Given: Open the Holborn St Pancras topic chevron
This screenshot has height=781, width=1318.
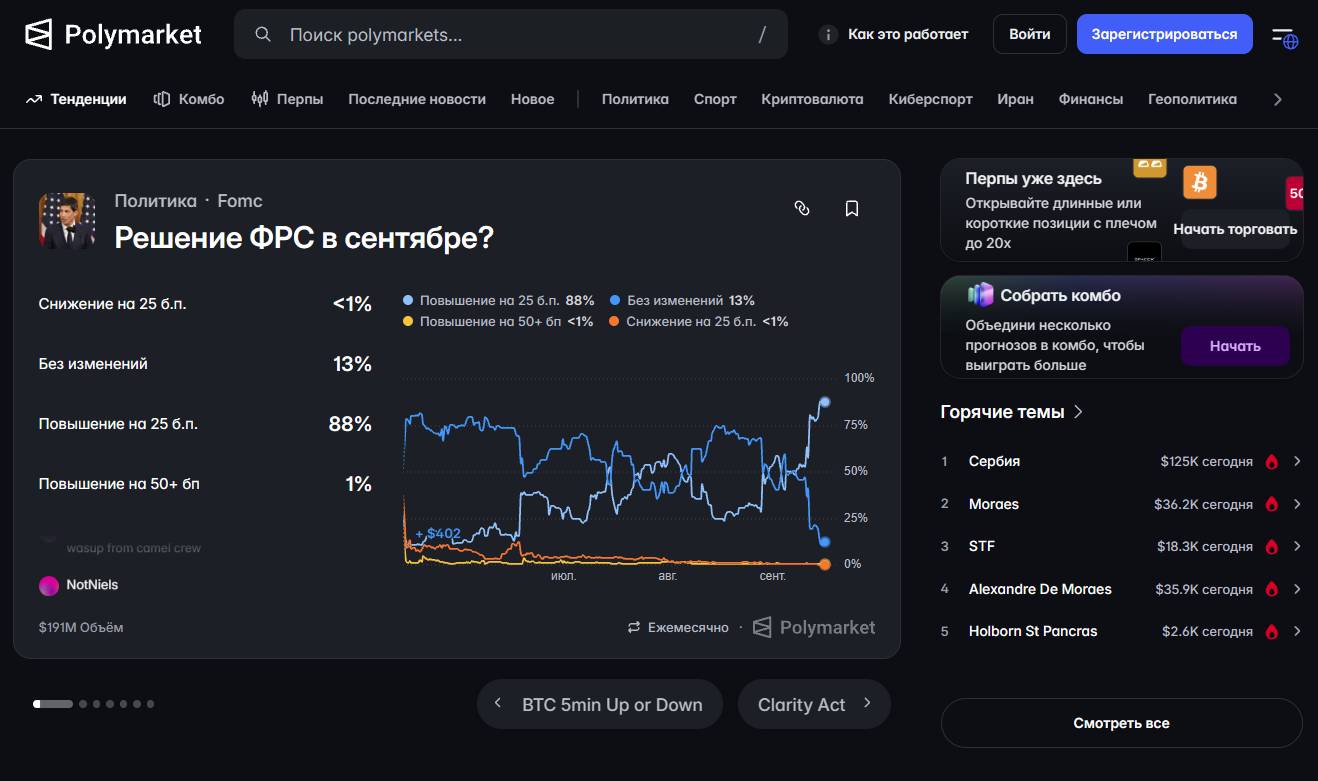Looking at the screenshot, I should (x=1297, y=631).
